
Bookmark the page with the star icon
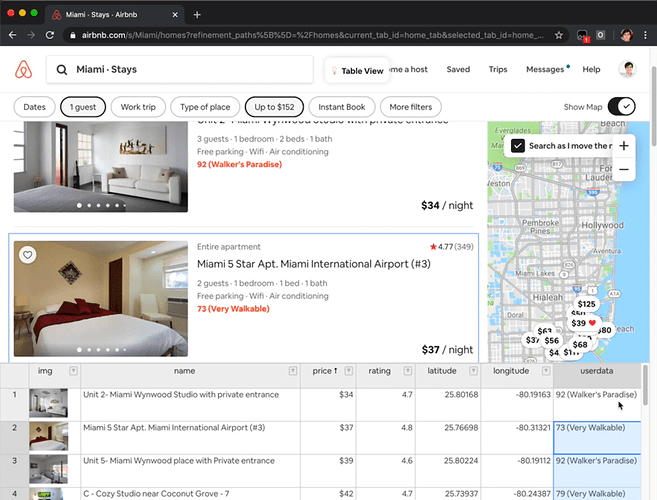click(x=559, y=35)
